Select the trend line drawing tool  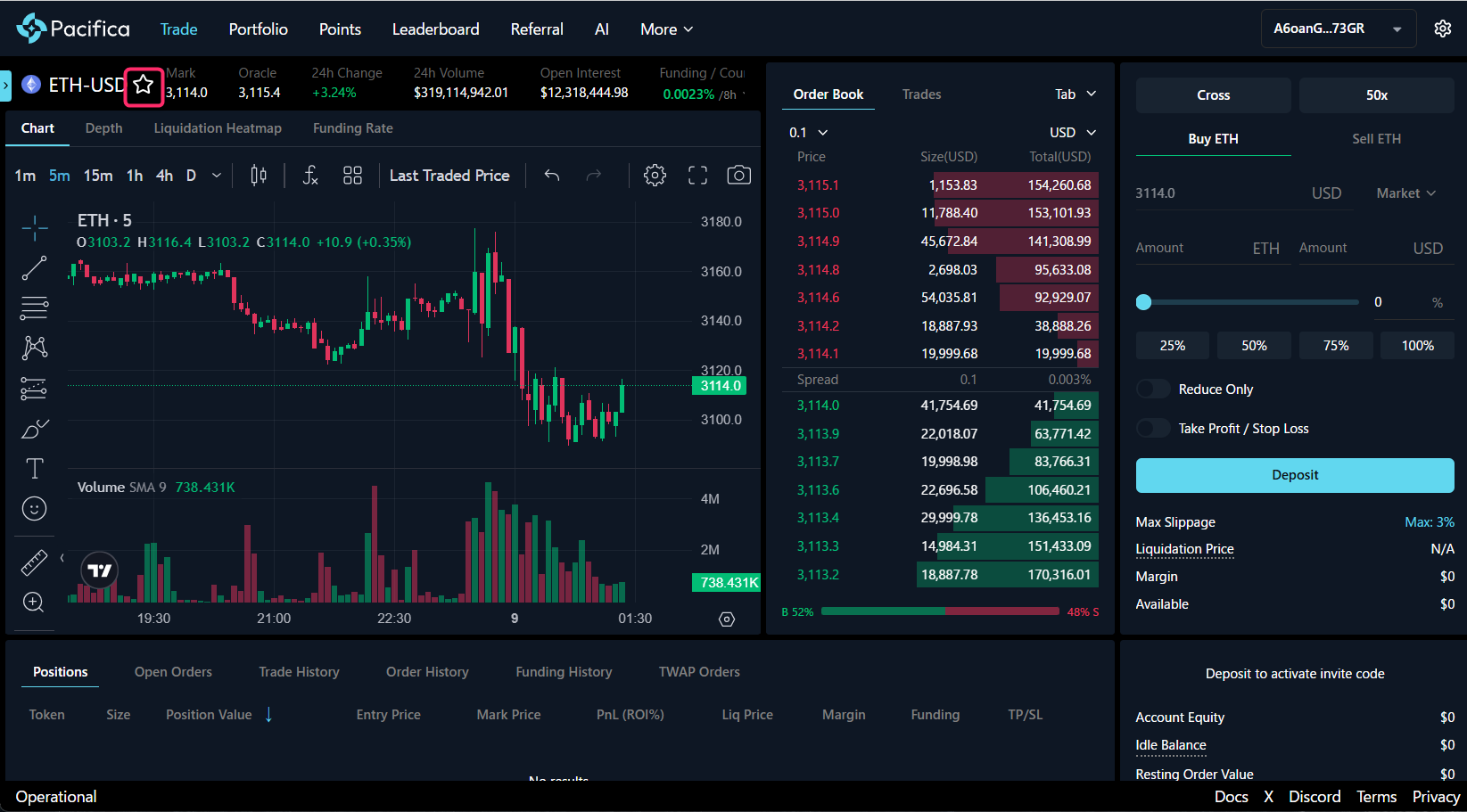(x=34, y=268)
